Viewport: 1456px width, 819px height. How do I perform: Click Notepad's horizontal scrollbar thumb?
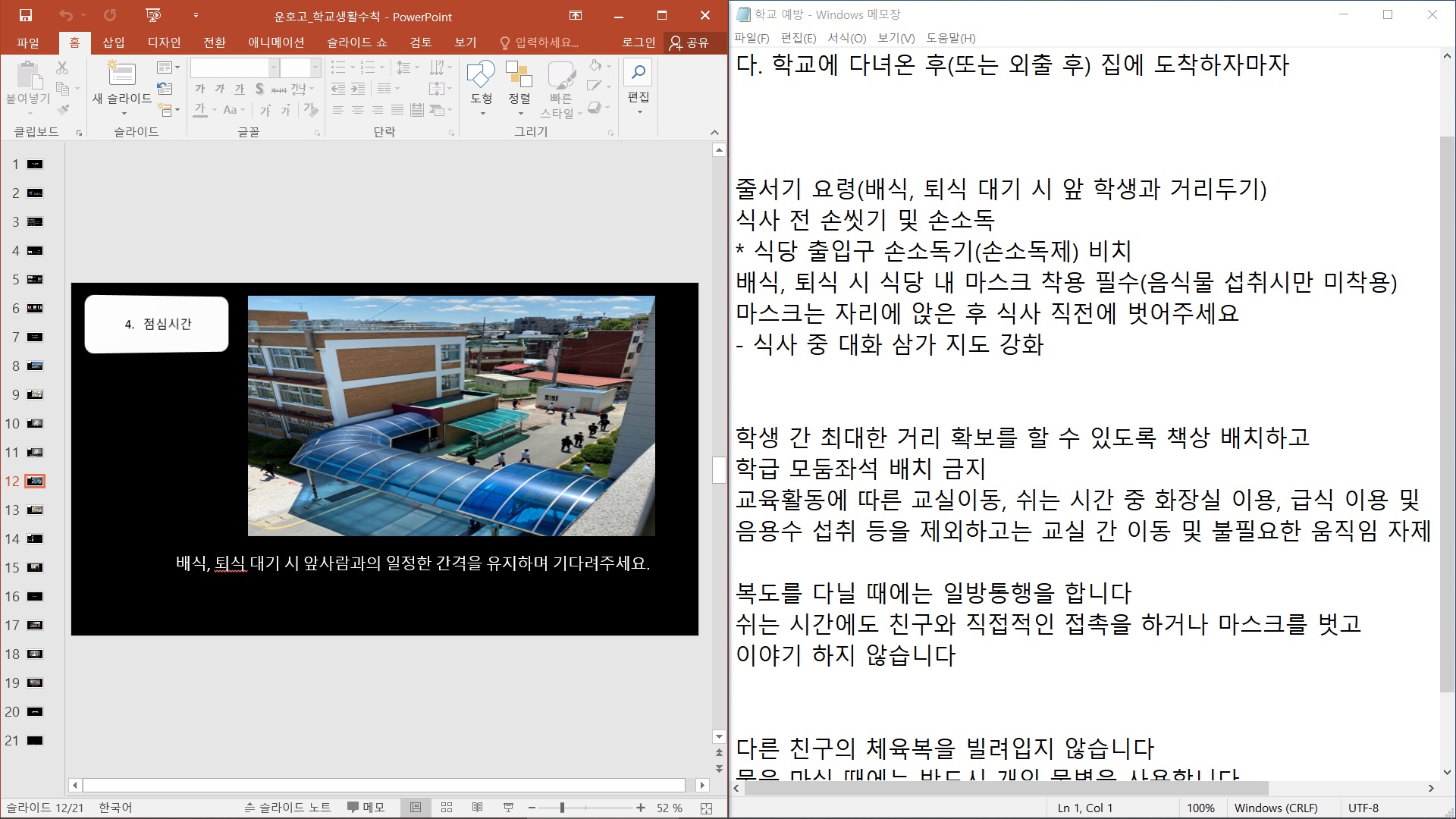click(x=1006, y=788)
